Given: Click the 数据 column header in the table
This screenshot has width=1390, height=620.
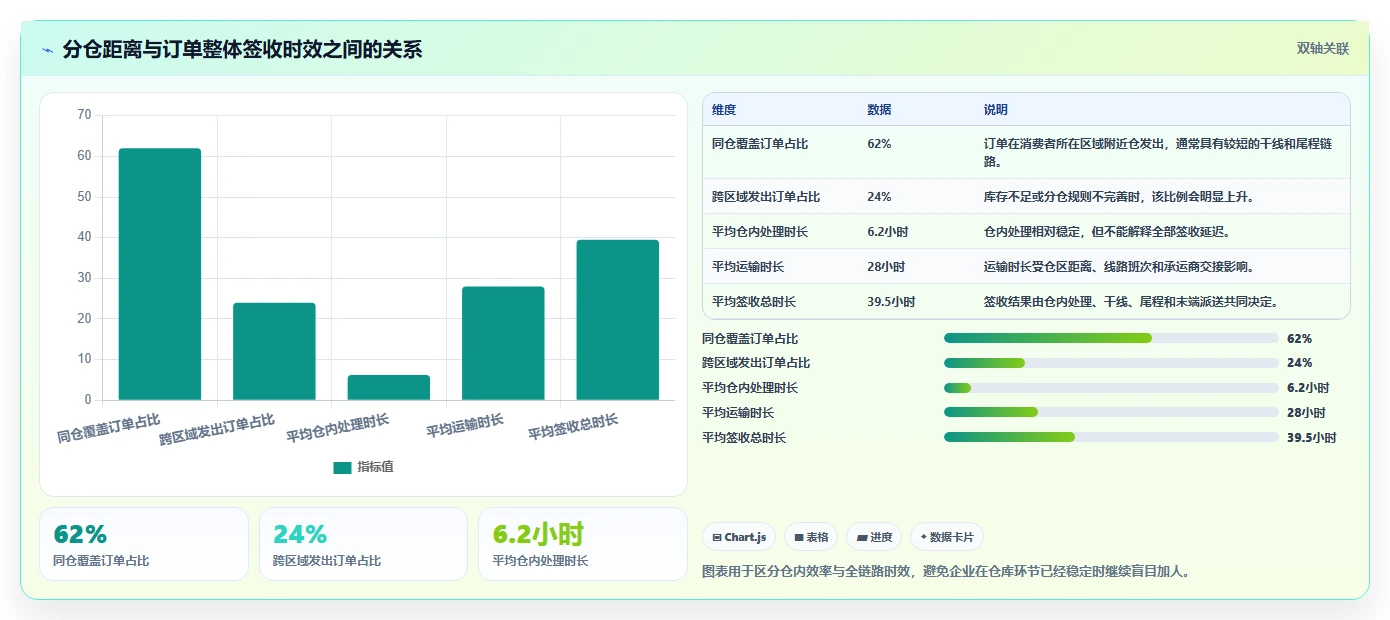Looking at the screenshot, I should click(880, 110).
